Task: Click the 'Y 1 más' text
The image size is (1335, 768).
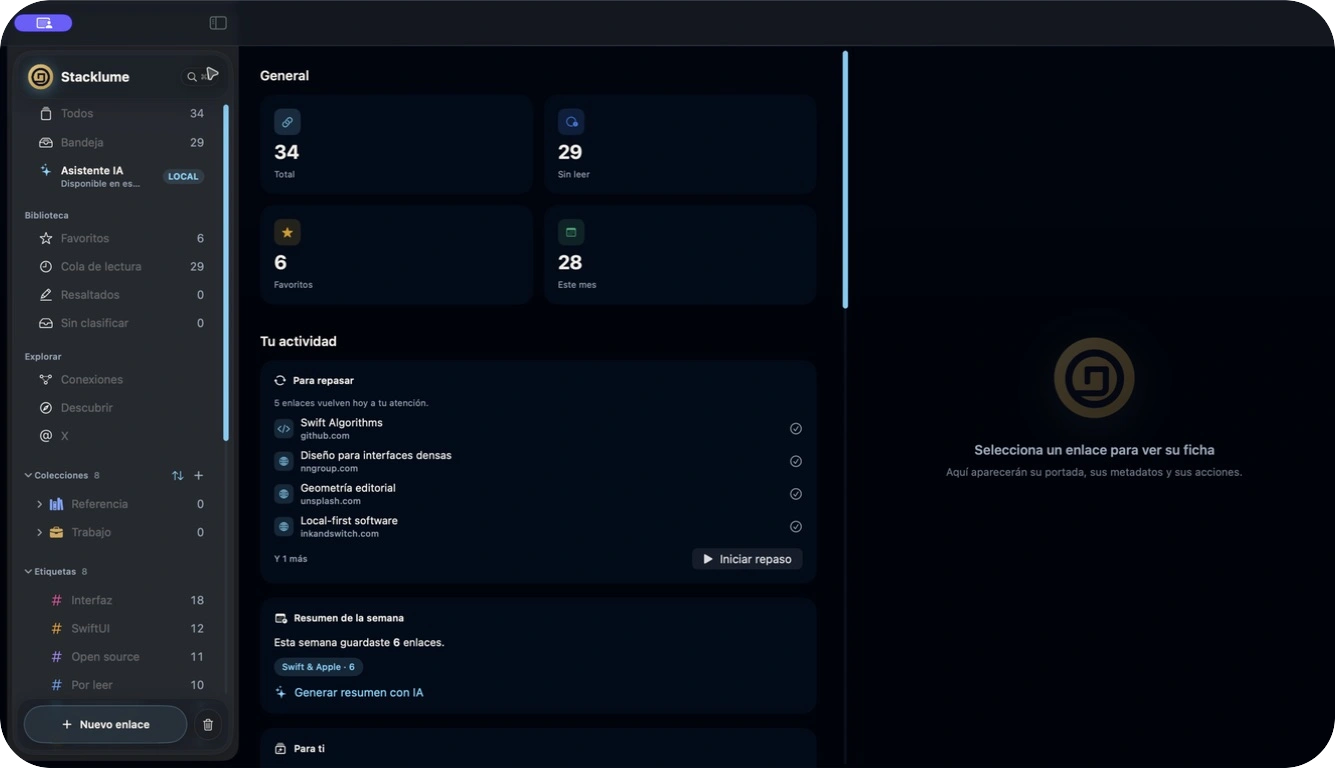Action: 291,559
